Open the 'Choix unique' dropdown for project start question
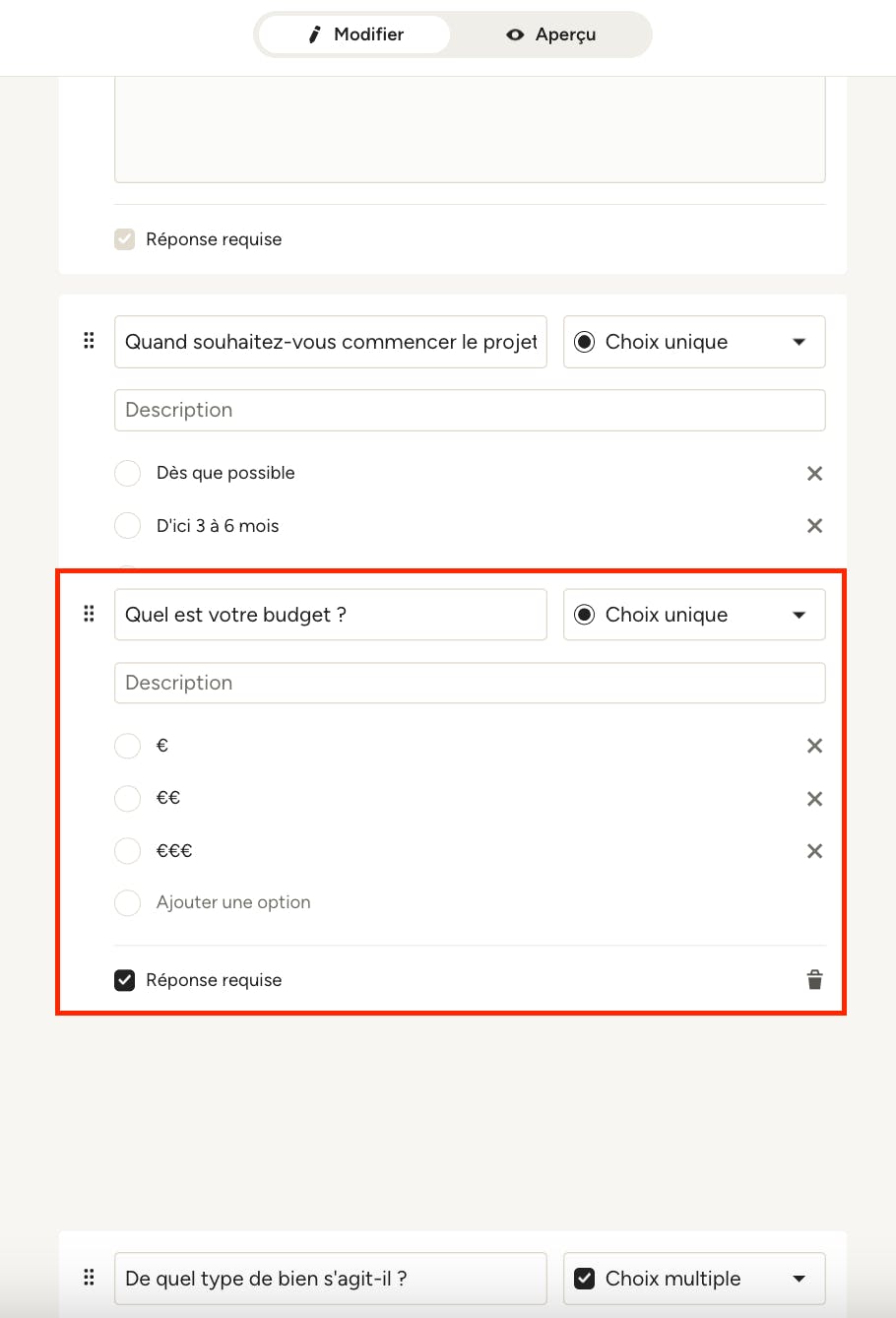The width and height of the screenshot is (896, 1318). pyautogui.click(x=694, y=342)
